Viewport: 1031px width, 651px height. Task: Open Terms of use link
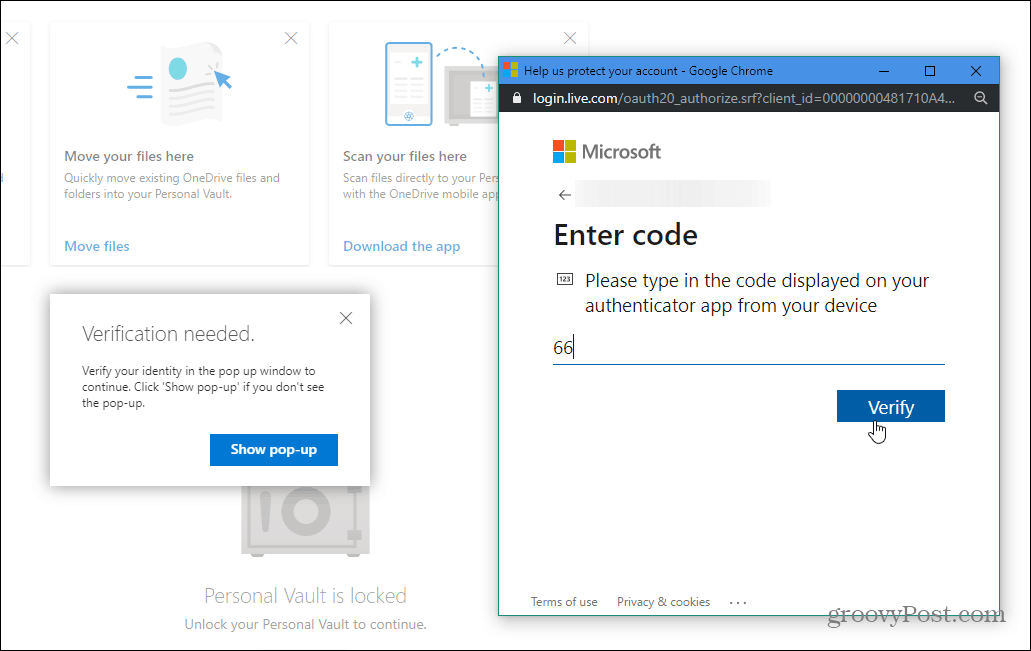pyautogui.click(x=564, y=602)
